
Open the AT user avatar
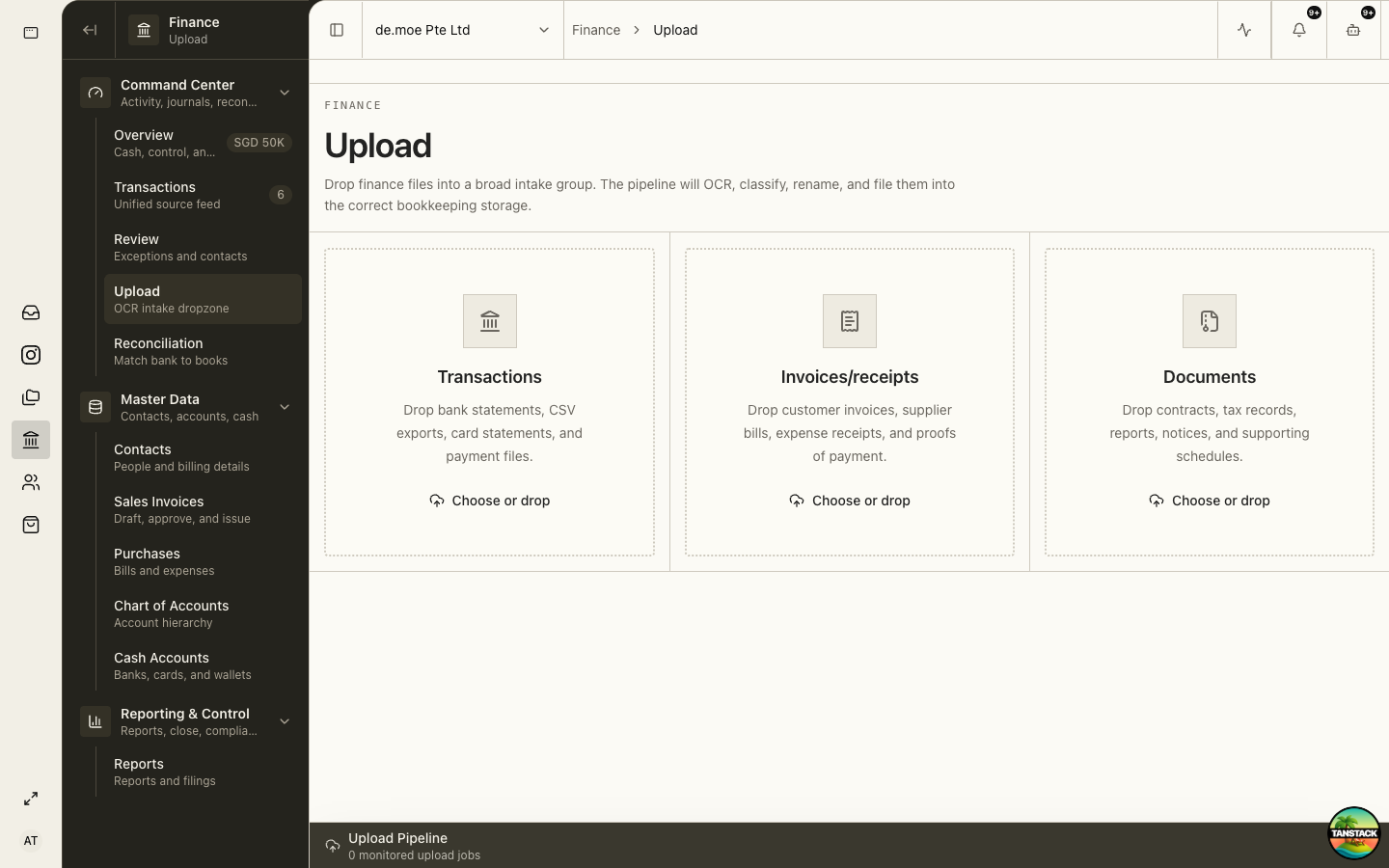[31, 841]
